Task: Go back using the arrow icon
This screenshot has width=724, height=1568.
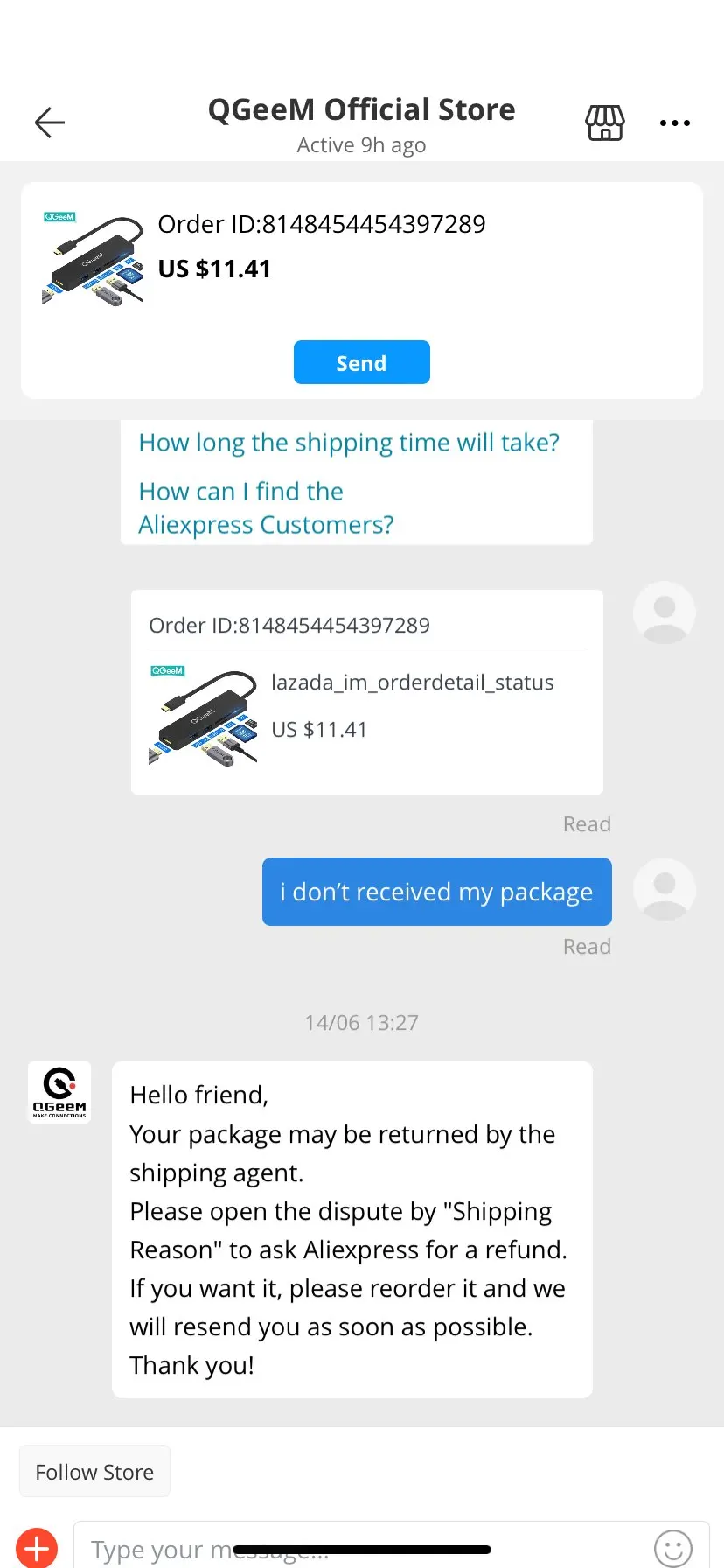Action: [x=50, y=122]
